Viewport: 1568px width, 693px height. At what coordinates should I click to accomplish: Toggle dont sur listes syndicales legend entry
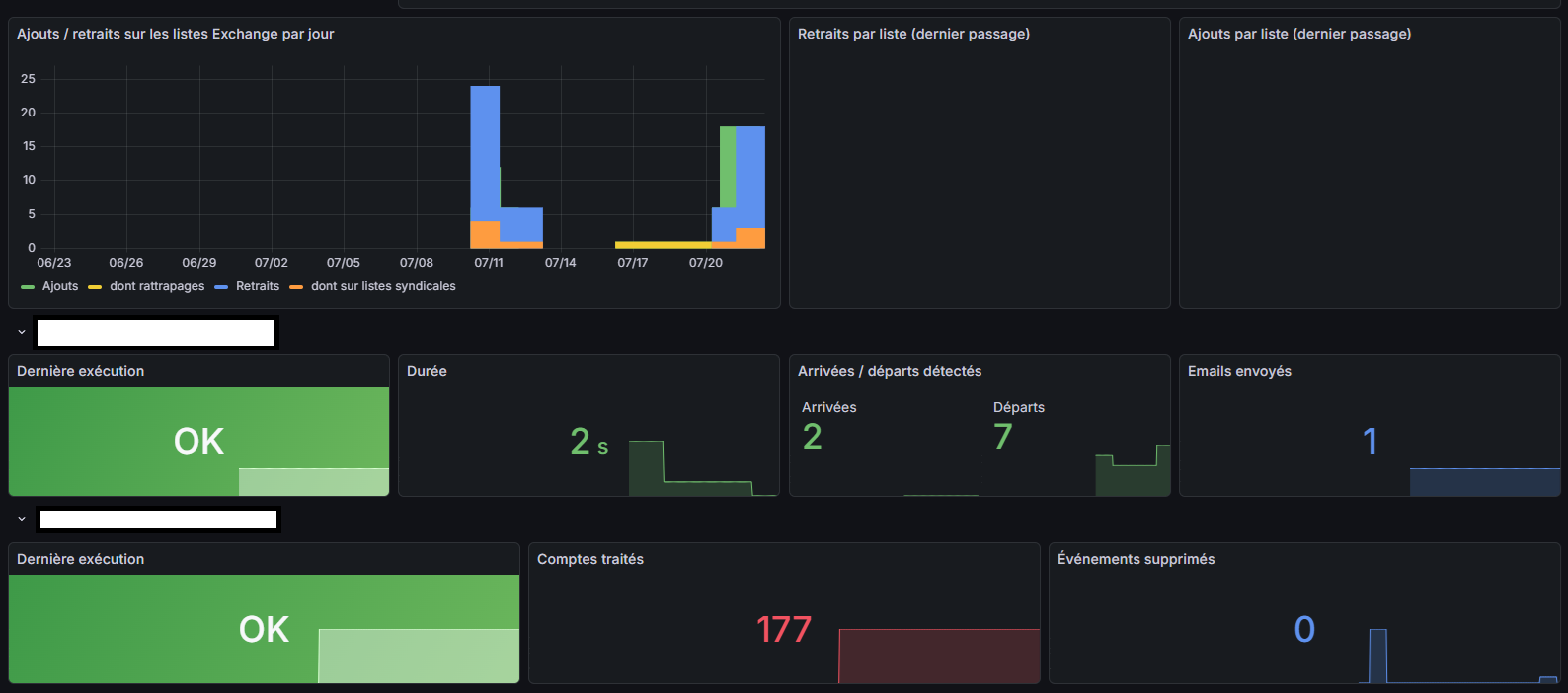point(383,286)
